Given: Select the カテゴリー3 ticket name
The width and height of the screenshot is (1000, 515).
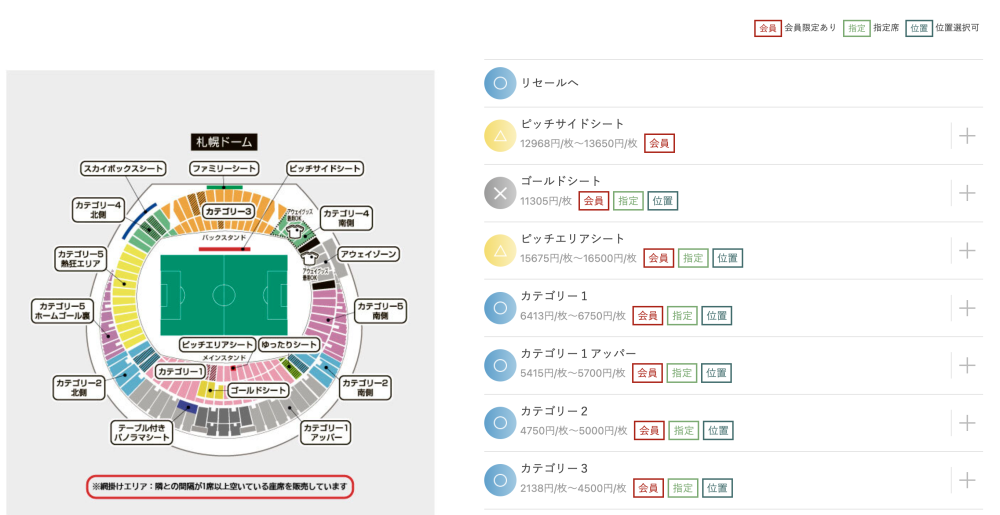Looking at the screenshot, I should (x=554, y=468).
